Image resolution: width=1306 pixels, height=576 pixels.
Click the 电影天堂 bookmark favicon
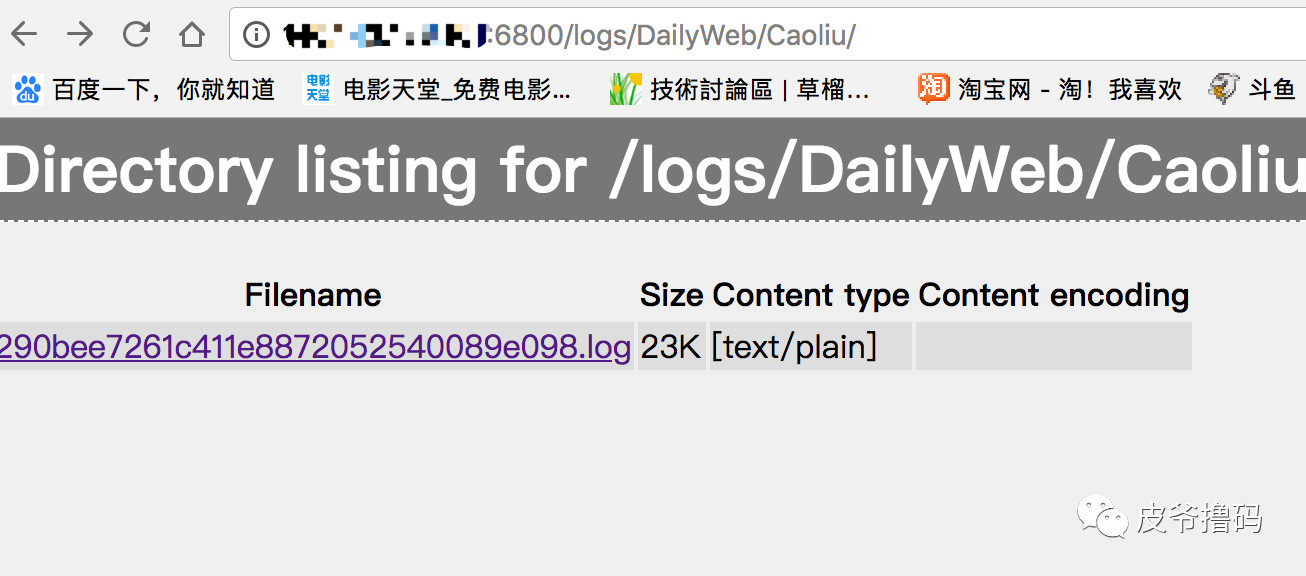[318, 89]
